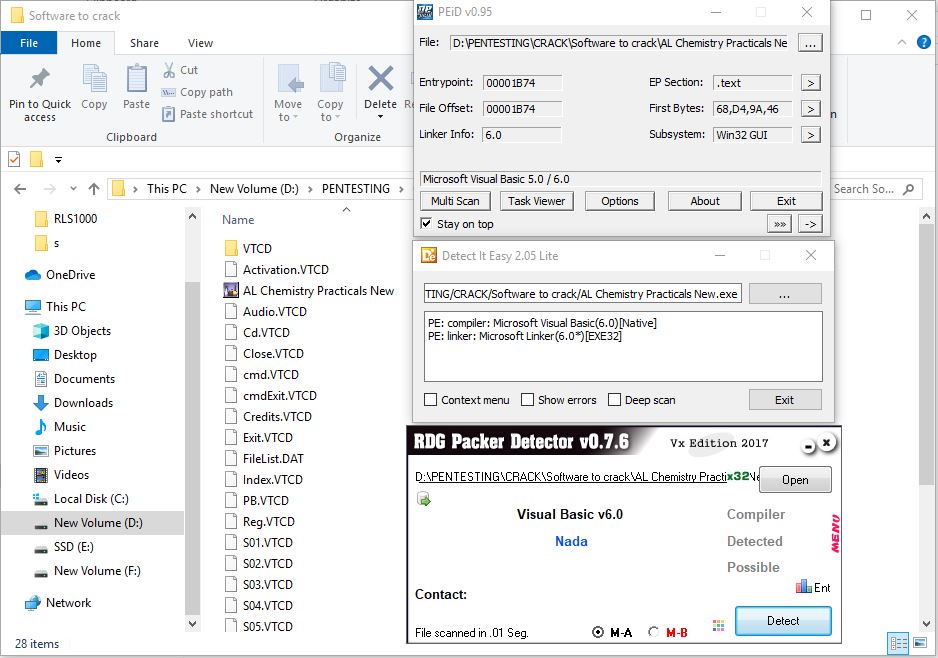Open 3D Objects folder in sidebar
The width and height of the screenshot is (938, 658).
coord(72,331)
